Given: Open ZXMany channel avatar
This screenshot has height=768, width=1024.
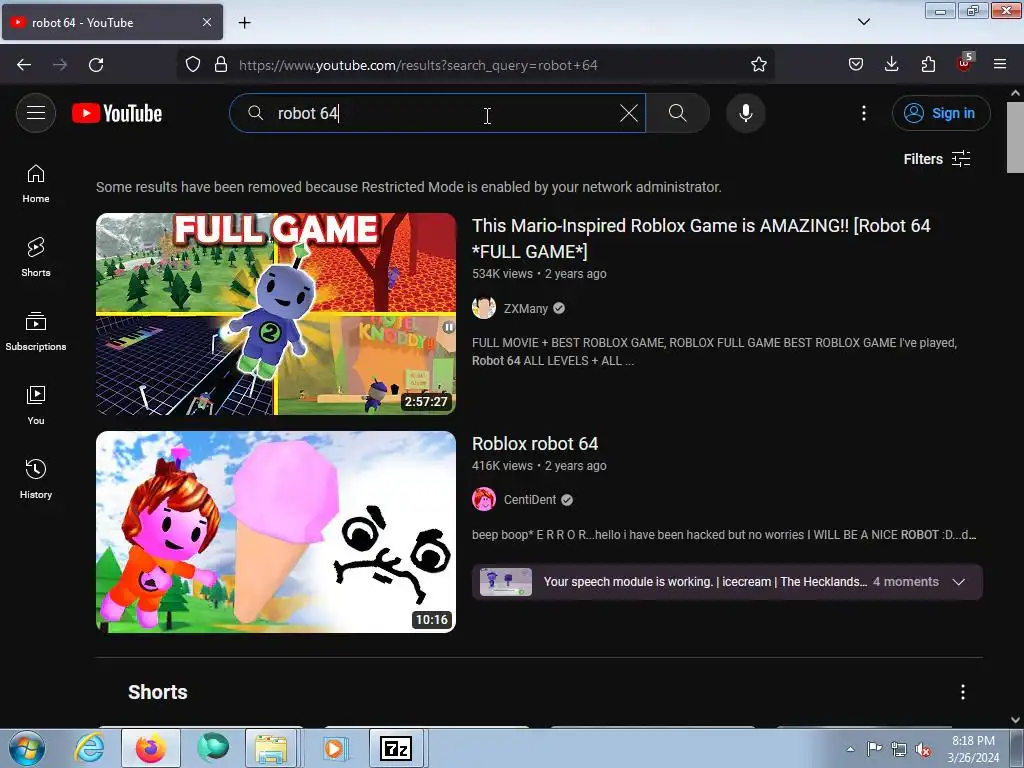Looking at the screenshot, I should click(484, 308).
